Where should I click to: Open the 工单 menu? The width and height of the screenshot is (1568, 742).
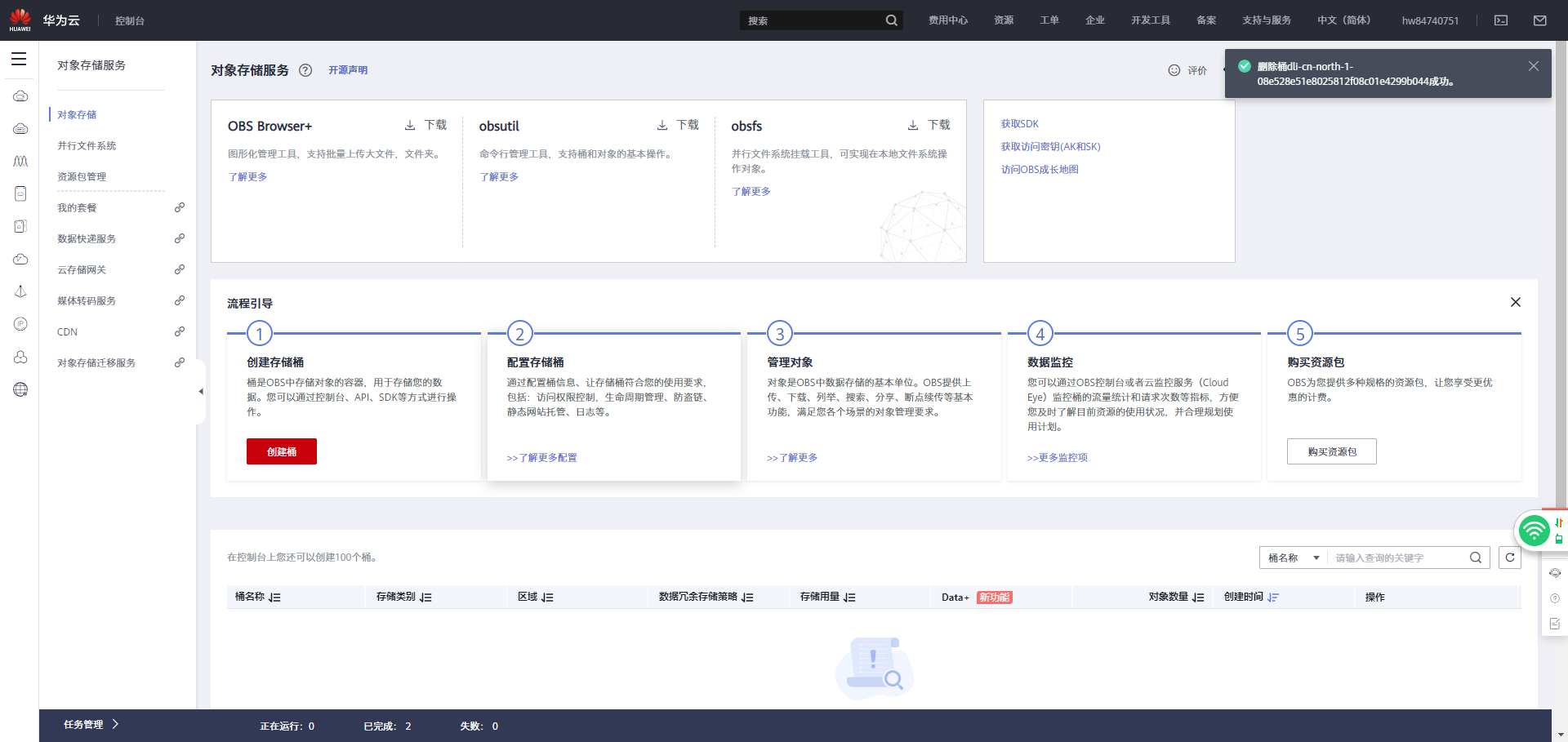point(1049,20)
